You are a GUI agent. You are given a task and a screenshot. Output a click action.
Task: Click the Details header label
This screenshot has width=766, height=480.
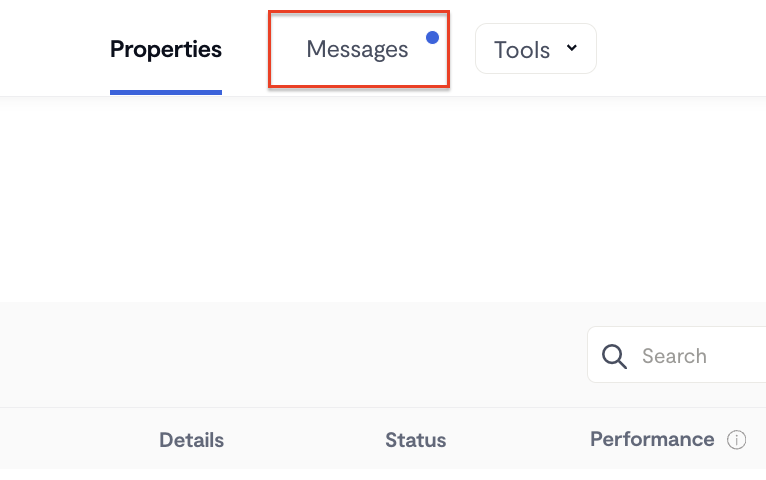(x=192, y=440)
